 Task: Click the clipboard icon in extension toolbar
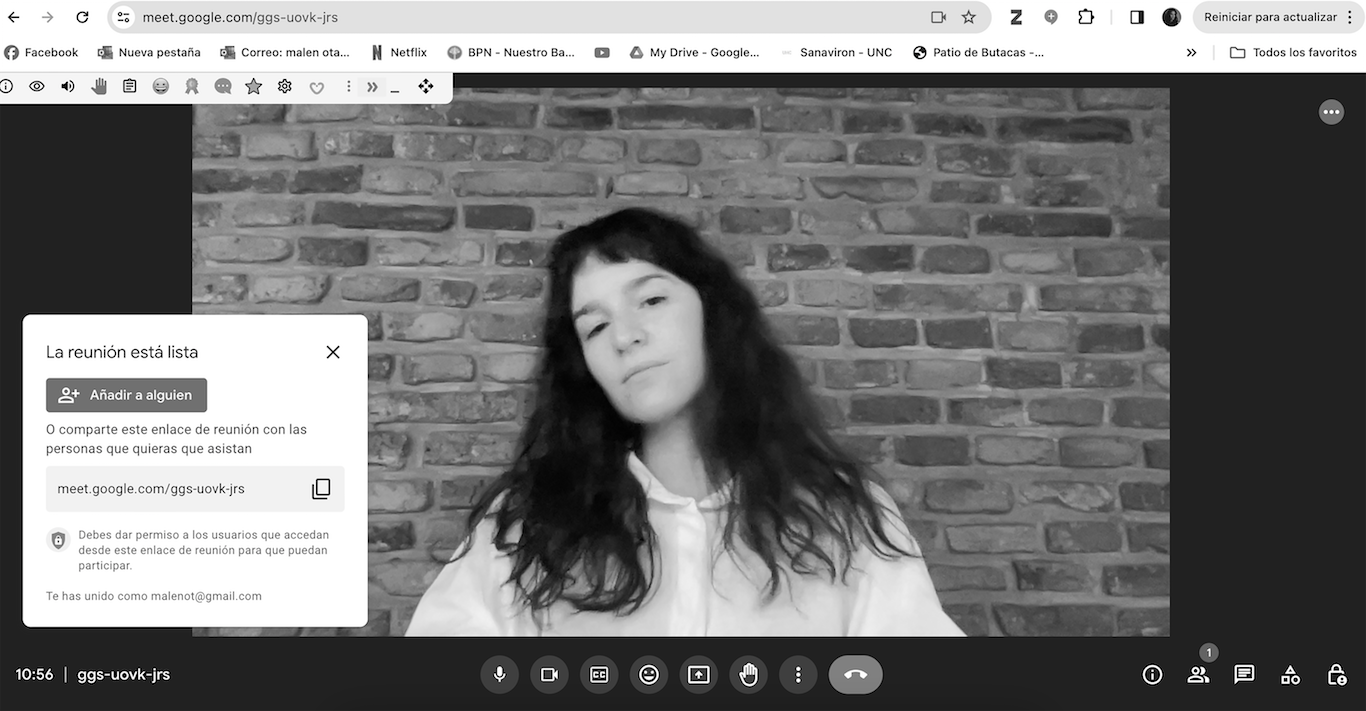coord(130,87)
